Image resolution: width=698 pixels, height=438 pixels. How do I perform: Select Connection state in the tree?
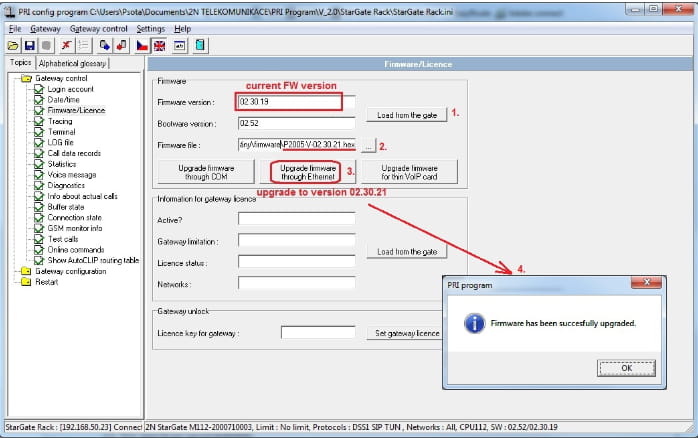point(74,218)
